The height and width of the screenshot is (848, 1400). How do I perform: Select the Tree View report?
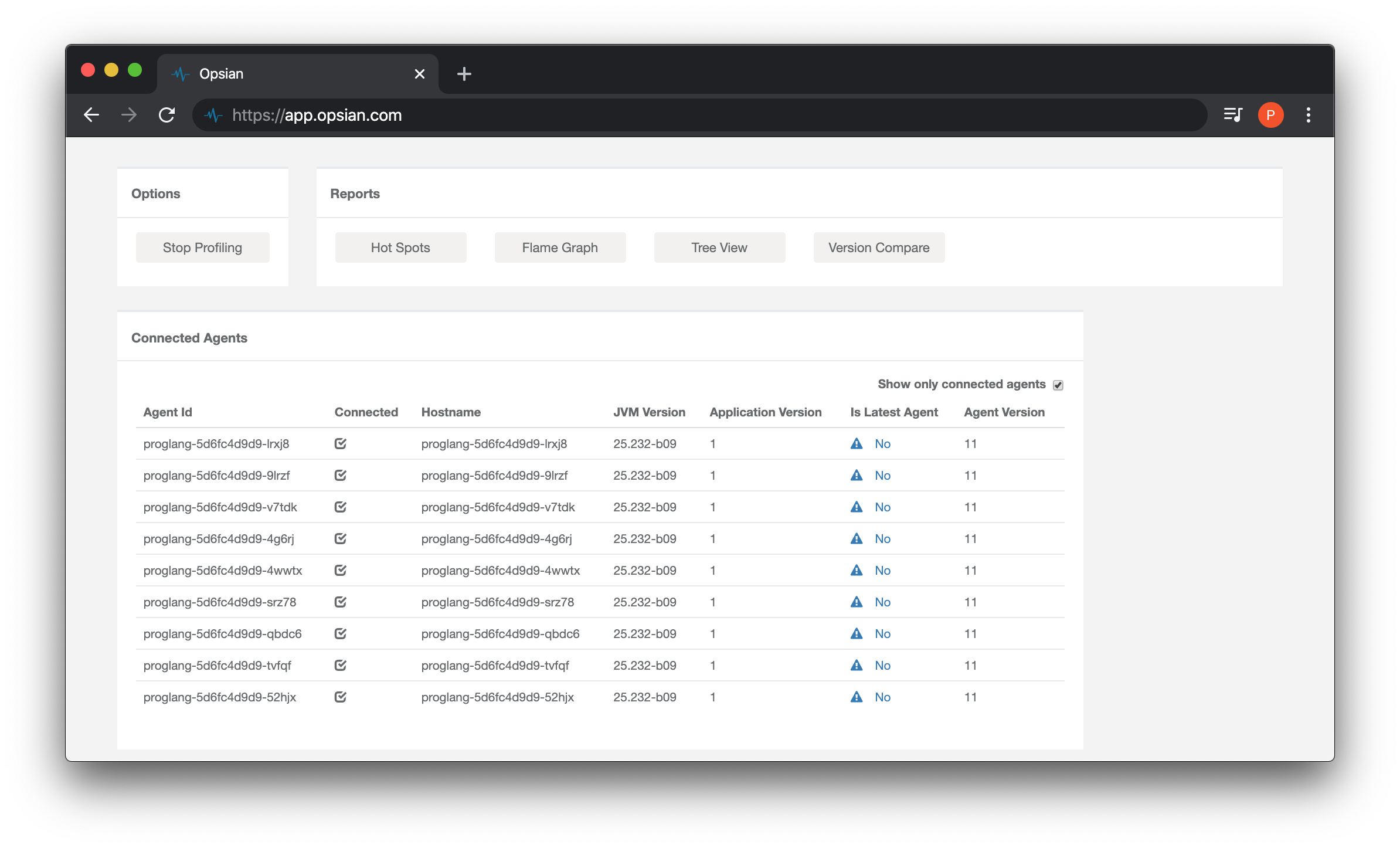[x=719, y=247]
